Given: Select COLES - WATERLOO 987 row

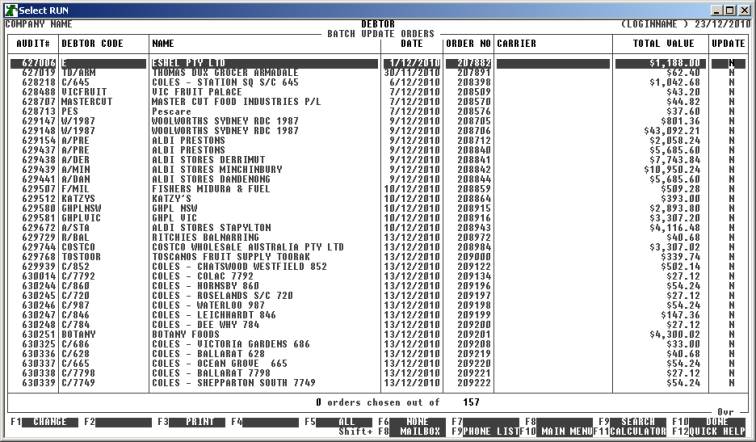Looking at the screenshot, I should pos(378,305).
